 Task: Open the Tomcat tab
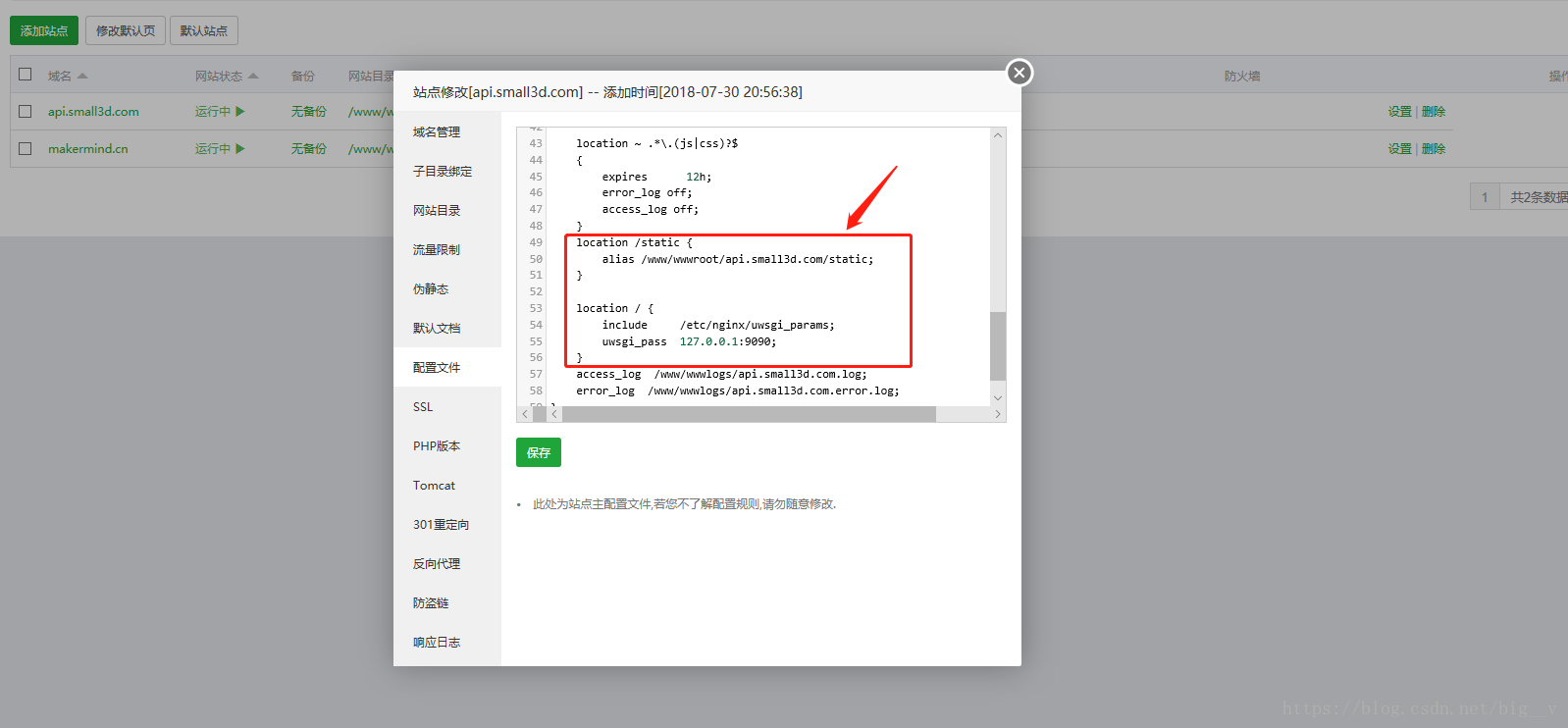(x=447, y=485)
